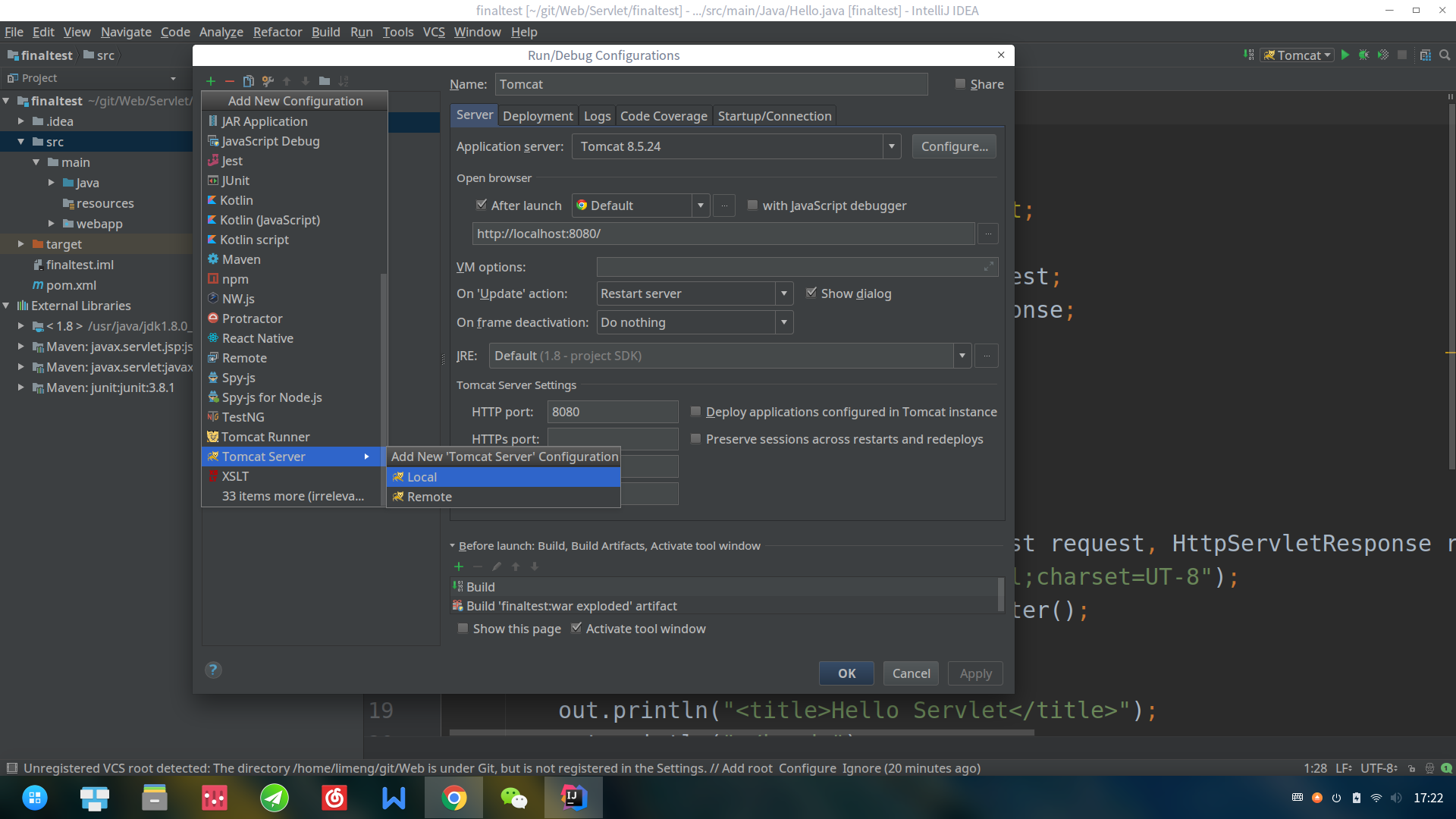Open the JRE dropdown

[962, 356]
